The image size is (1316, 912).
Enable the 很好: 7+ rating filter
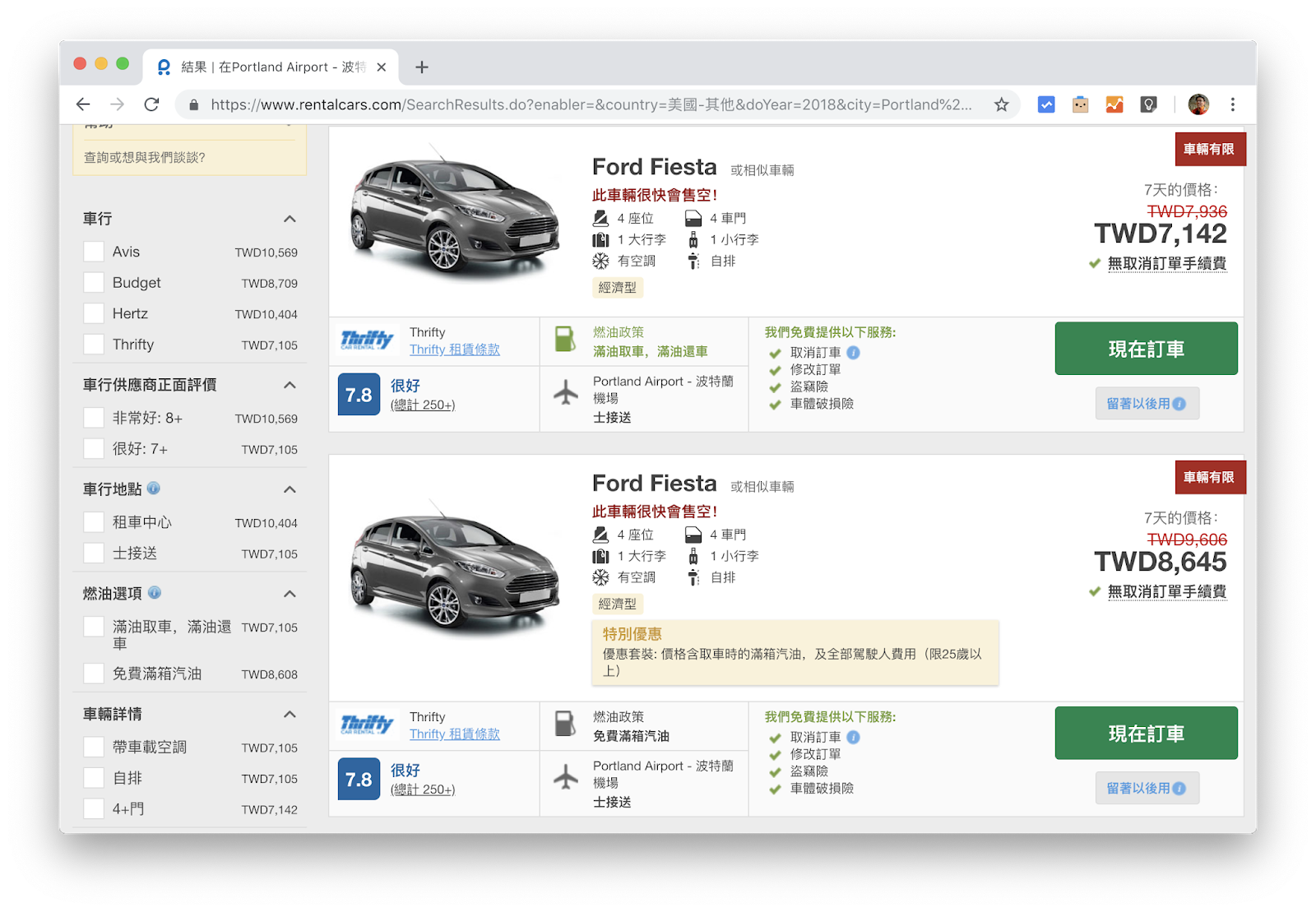click(x=94, y=449)
